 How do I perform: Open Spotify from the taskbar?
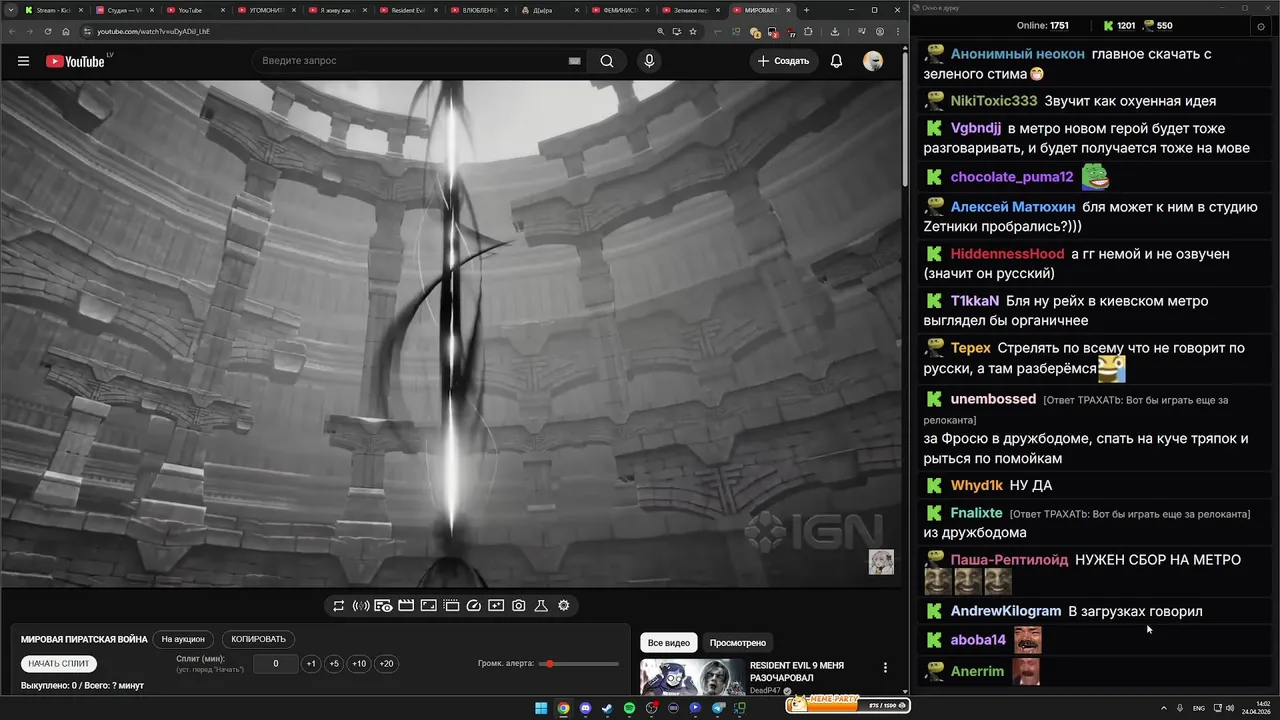[629, 708]
